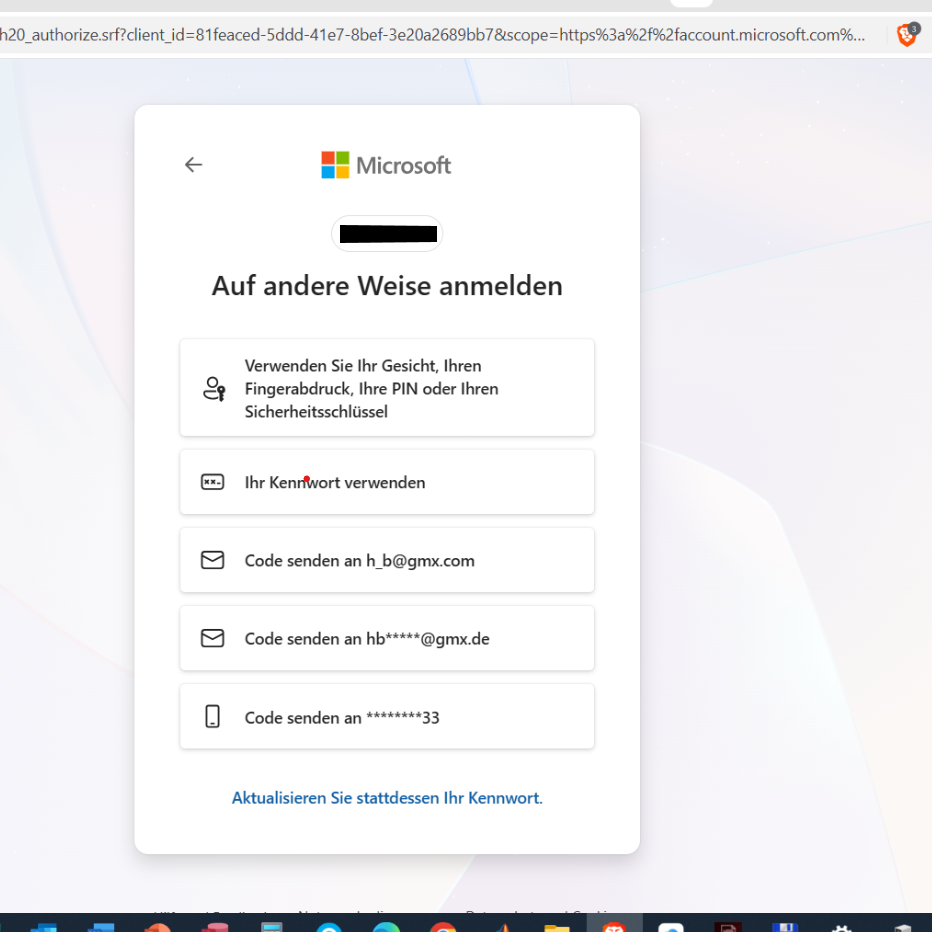Open File Explorer folder from the taskbar
932x932 pixels.
click(557, 927)
